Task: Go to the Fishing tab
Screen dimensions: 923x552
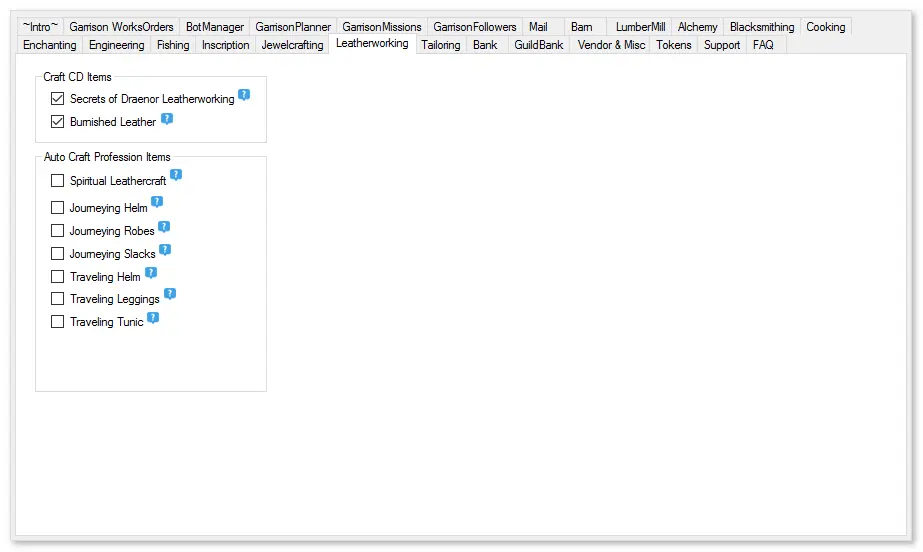Action: coord(173,45)
